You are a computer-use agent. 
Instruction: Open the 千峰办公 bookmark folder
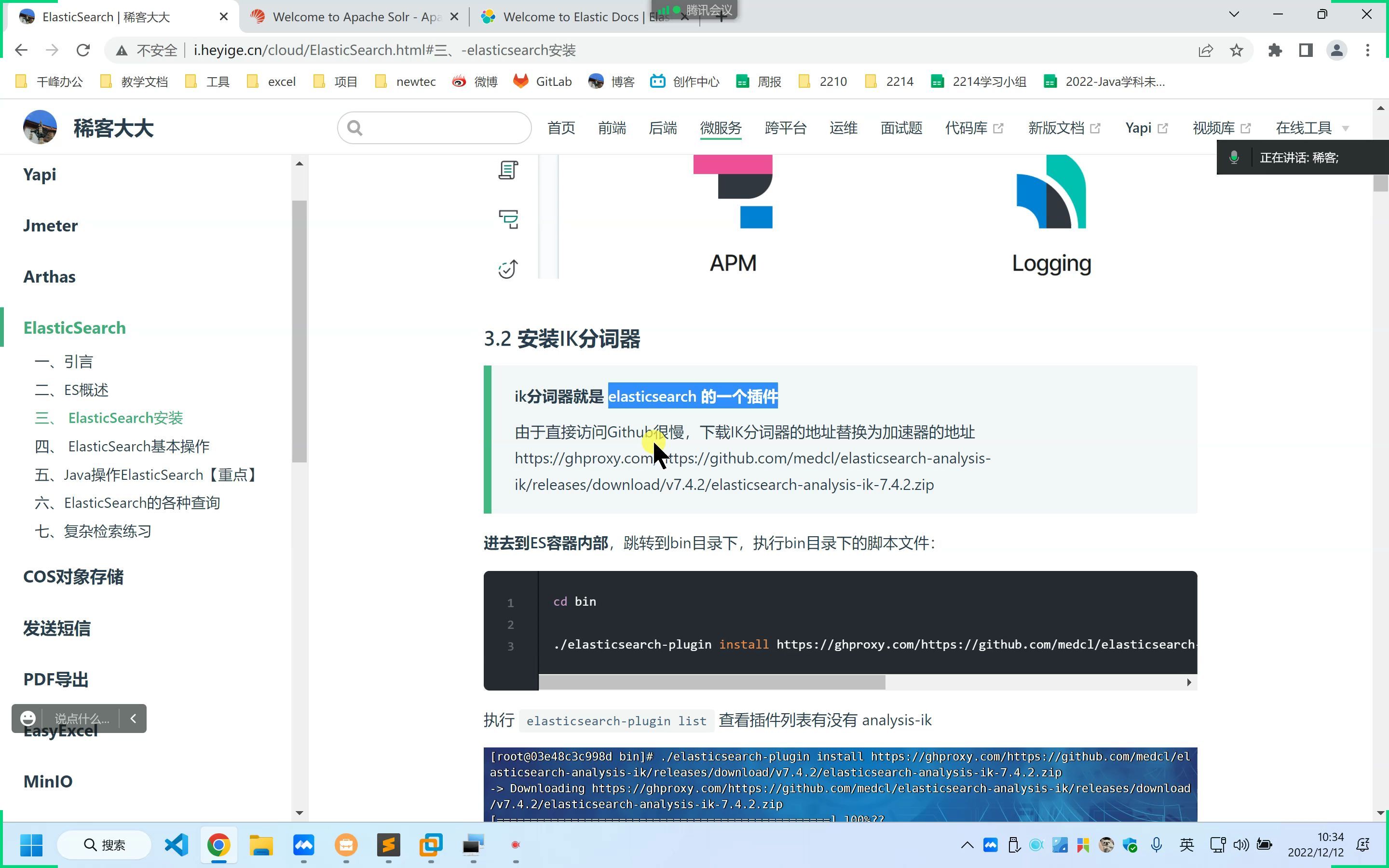49,81
